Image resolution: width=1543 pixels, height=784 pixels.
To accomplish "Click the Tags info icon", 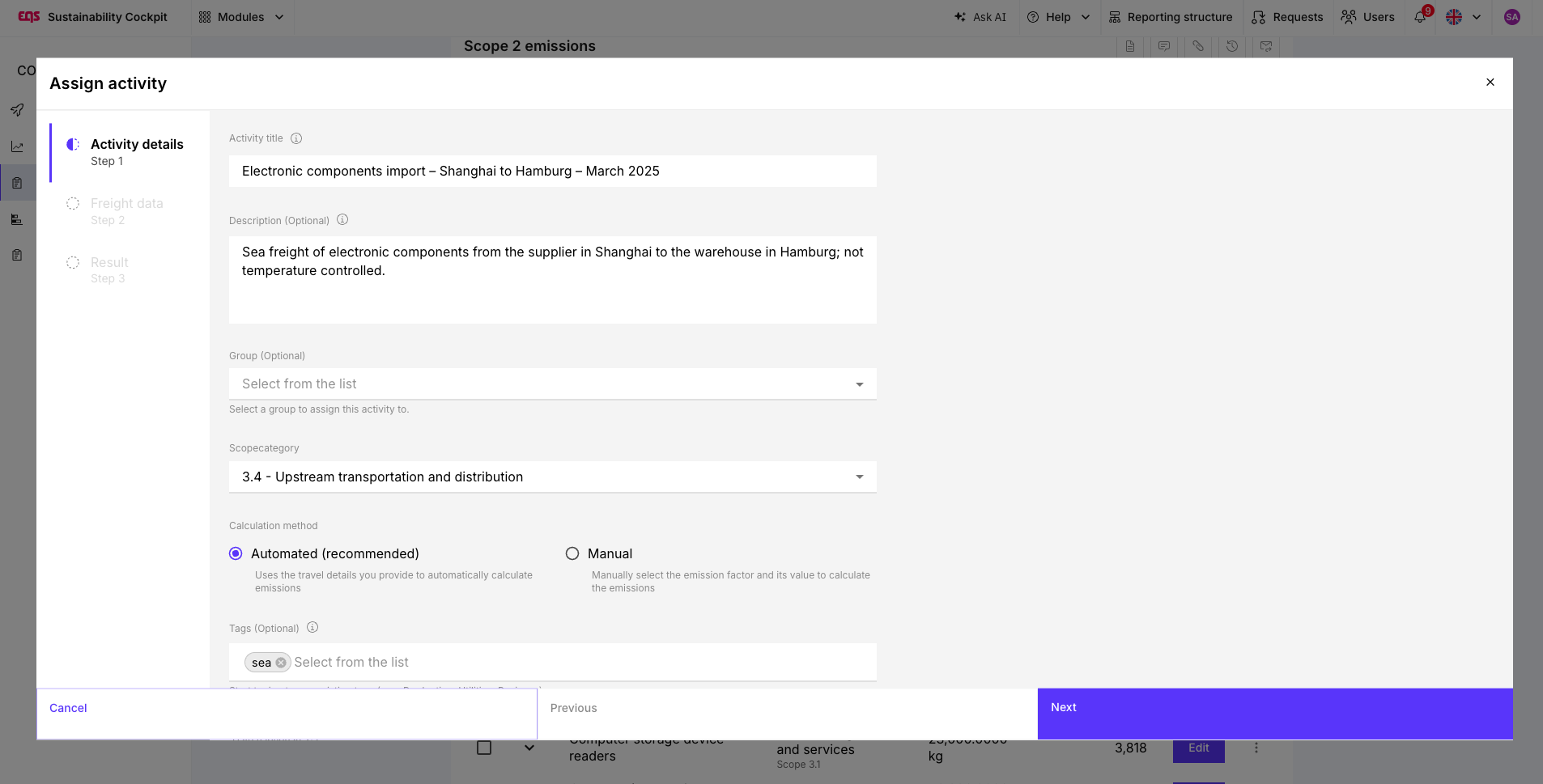I will coord(312,628).
